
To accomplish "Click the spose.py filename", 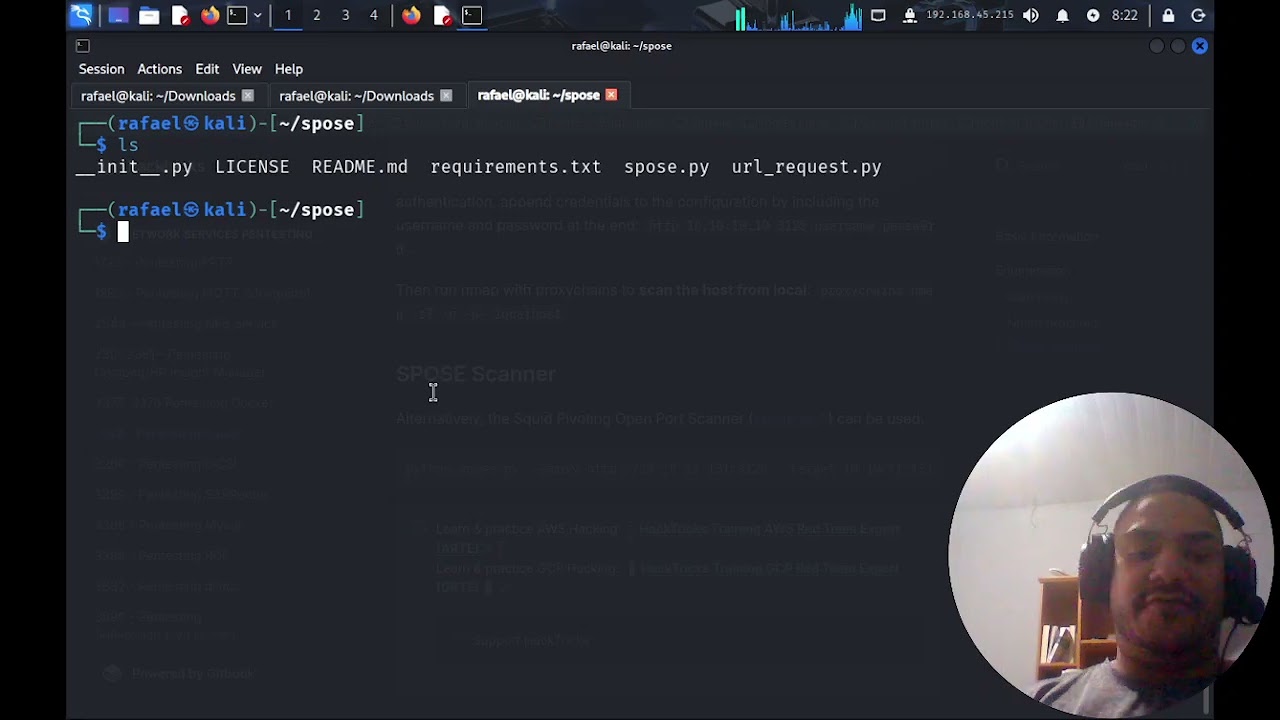I will coord(667,167).
